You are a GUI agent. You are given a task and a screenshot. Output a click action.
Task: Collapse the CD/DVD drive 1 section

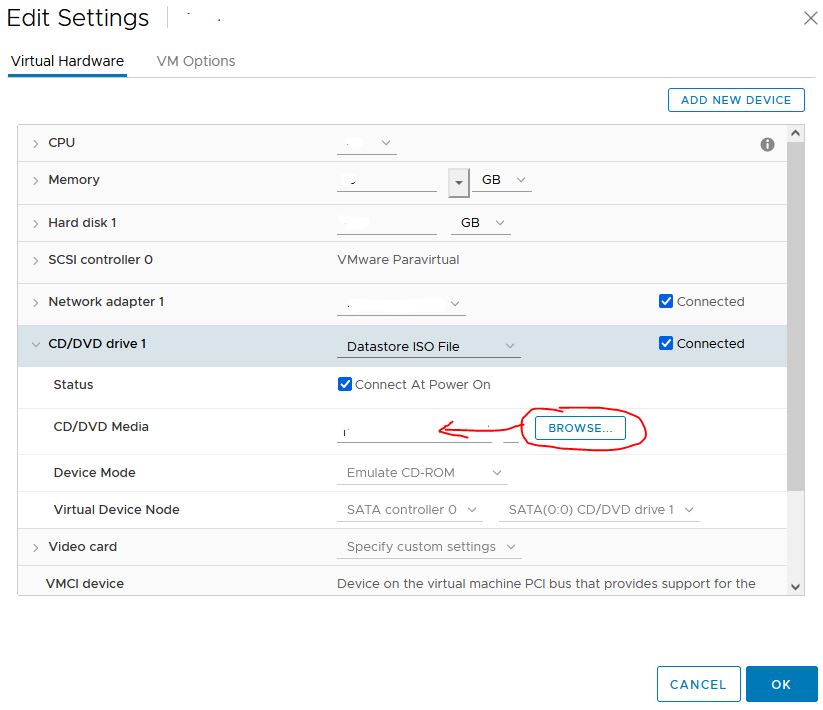pos(36,343)
